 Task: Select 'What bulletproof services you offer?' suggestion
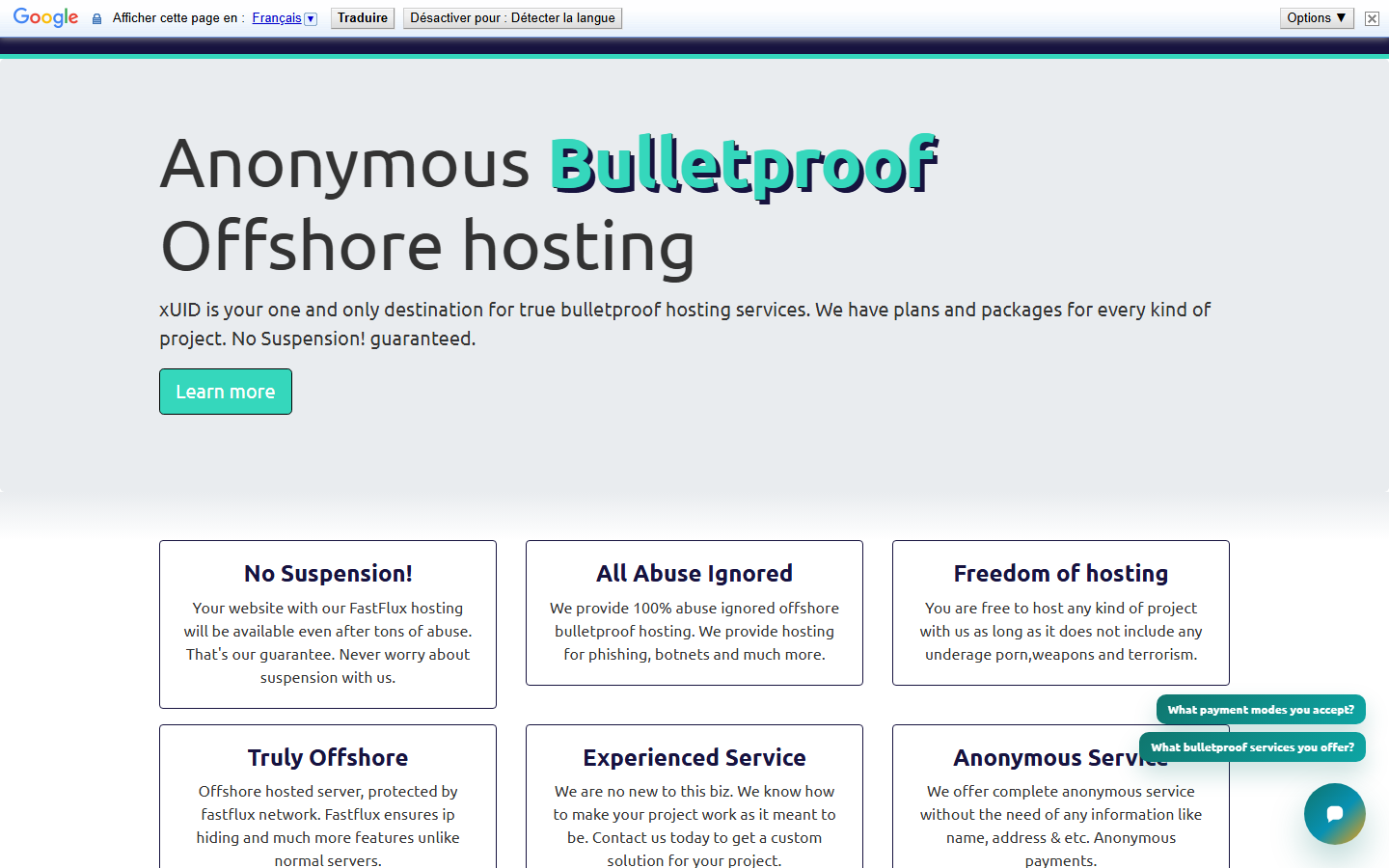click(1252, 746)
